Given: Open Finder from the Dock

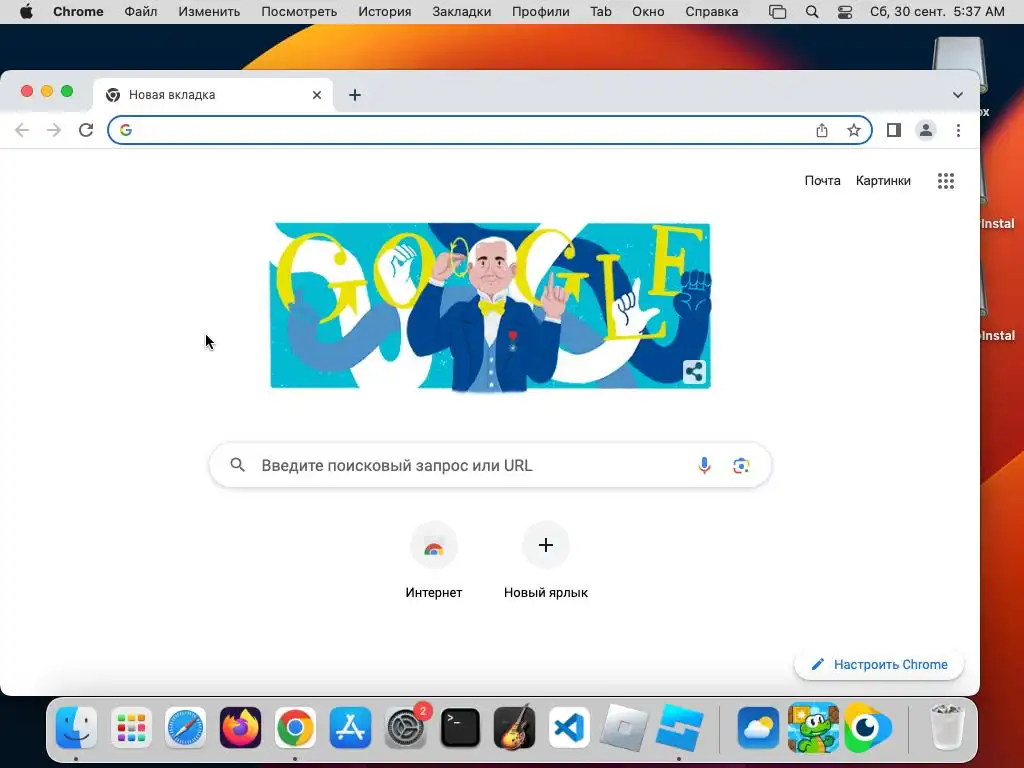Looking at the screenshot, I should click(76, 727).
